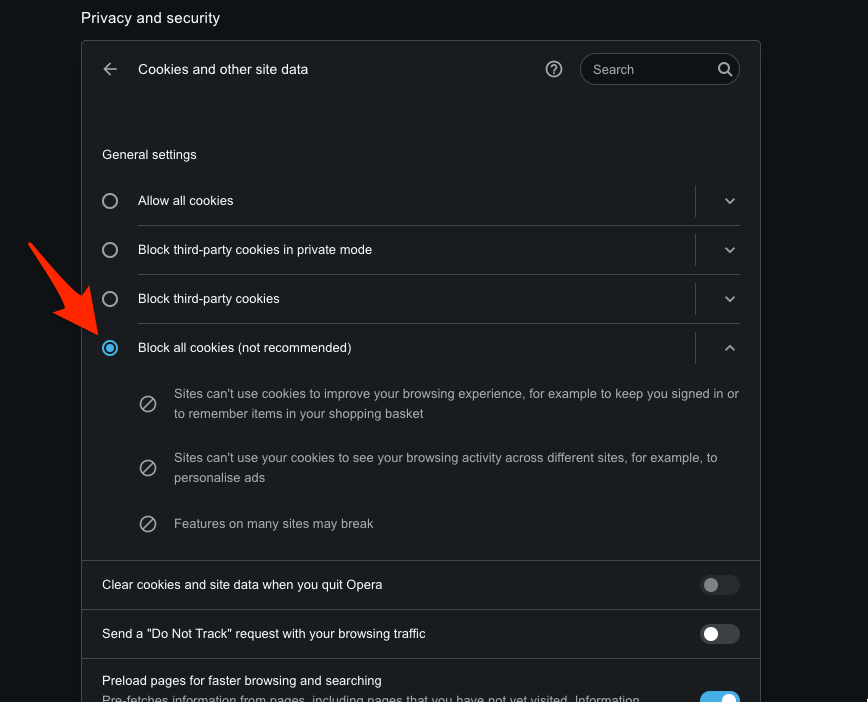Open the help question mark icon

pyautogui.click(x=554, y=69)
